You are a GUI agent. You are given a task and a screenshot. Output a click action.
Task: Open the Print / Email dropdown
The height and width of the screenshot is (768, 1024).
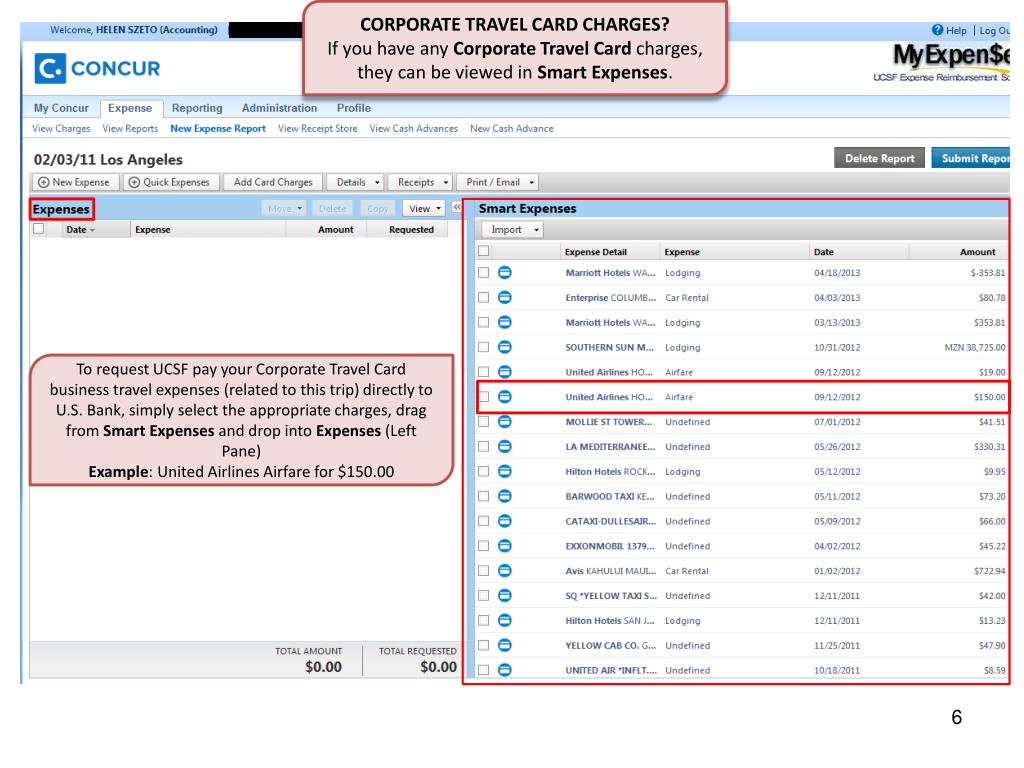point(498,183)
